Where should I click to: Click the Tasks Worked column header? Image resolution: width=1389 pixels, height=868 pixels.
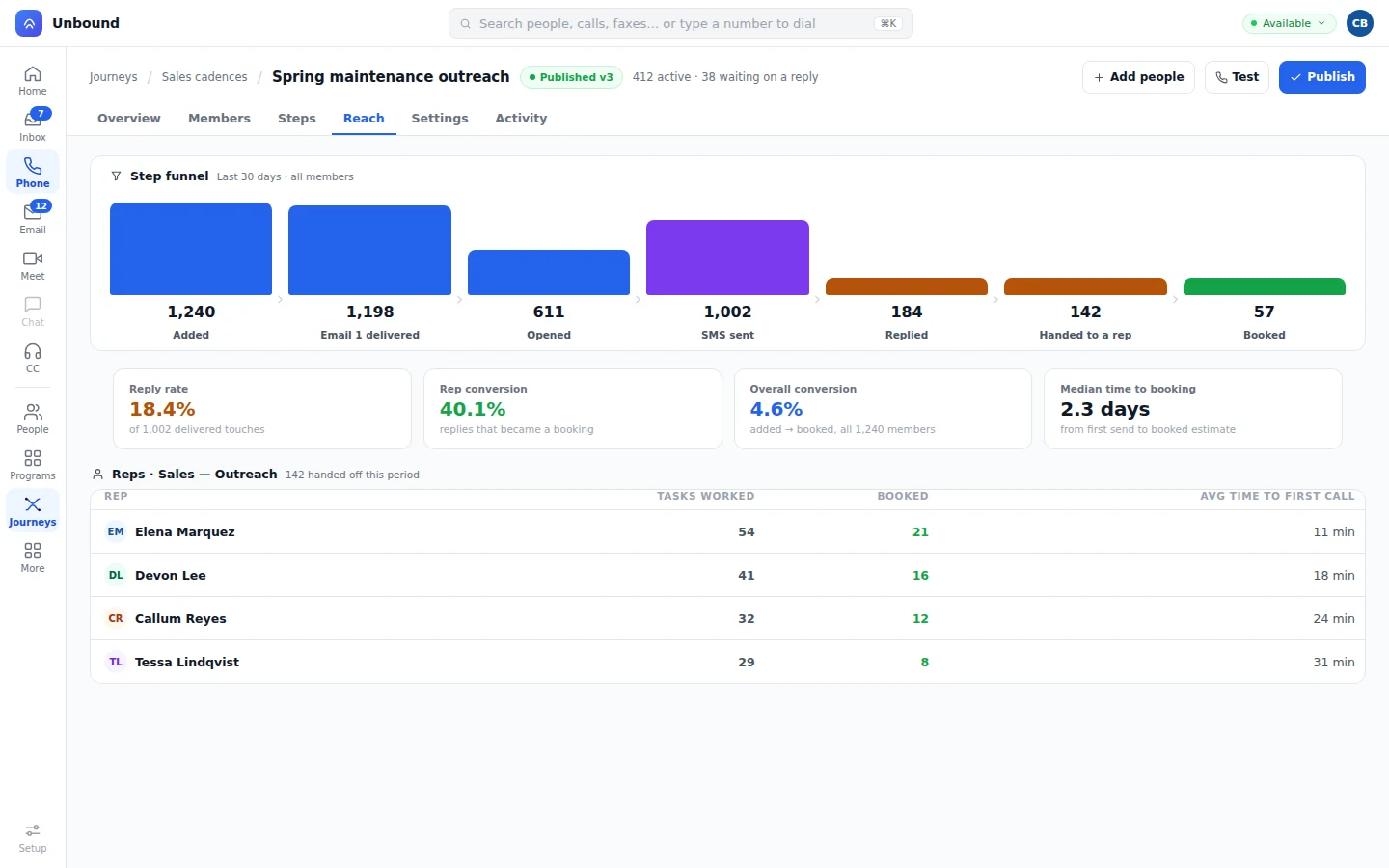[706, 496]
